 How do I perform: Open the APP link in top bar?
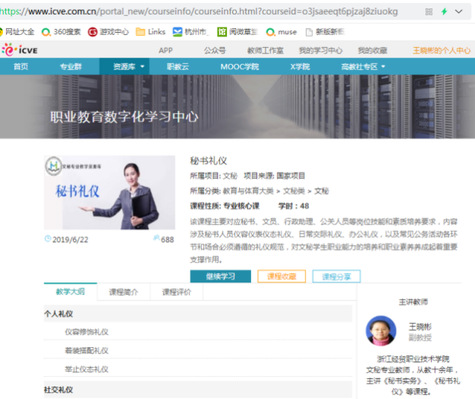click(x=166, y=50)
